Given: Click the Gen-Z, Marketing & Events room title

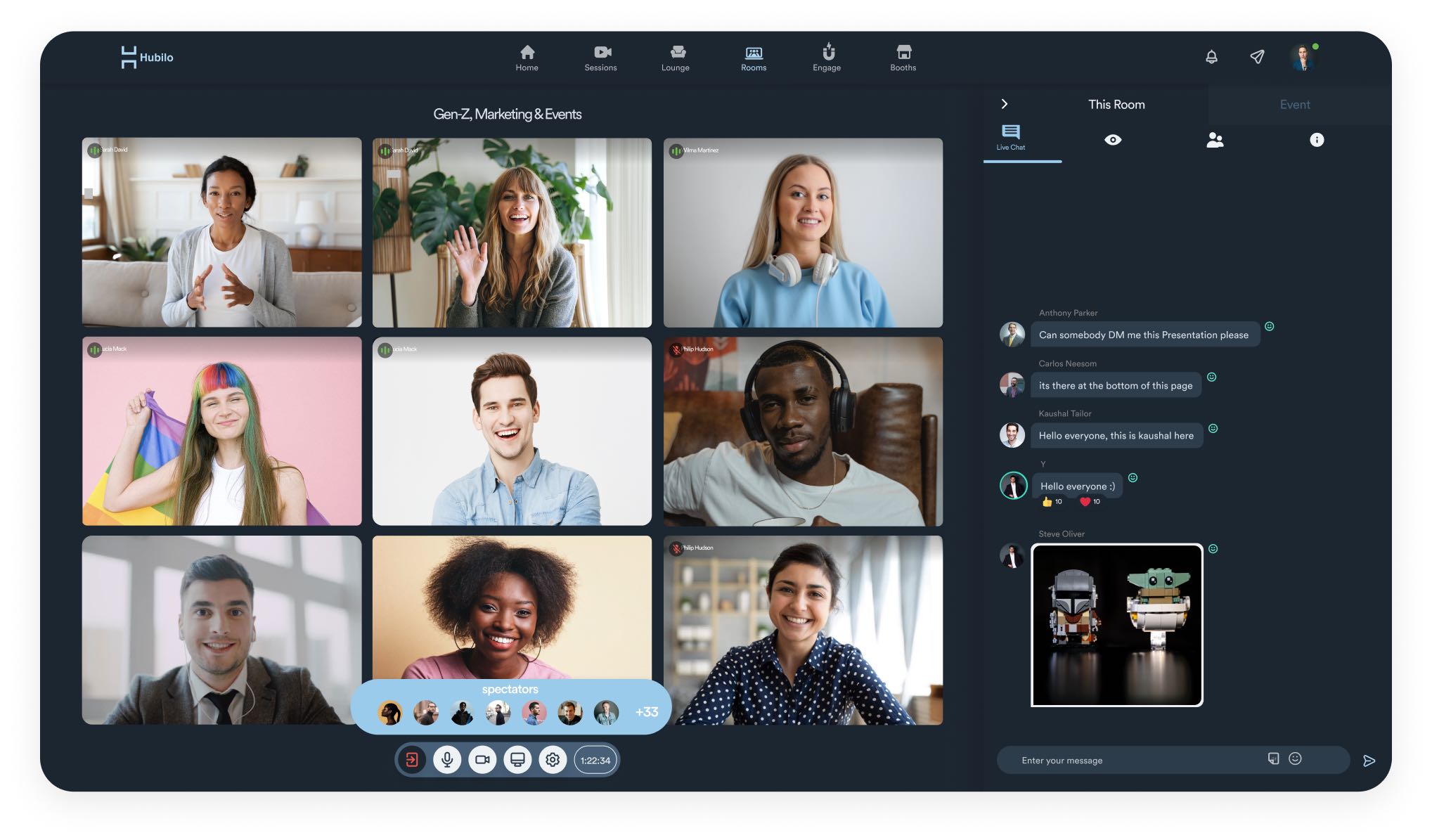Looking at the screenshot, I should [x=507, y=114].
